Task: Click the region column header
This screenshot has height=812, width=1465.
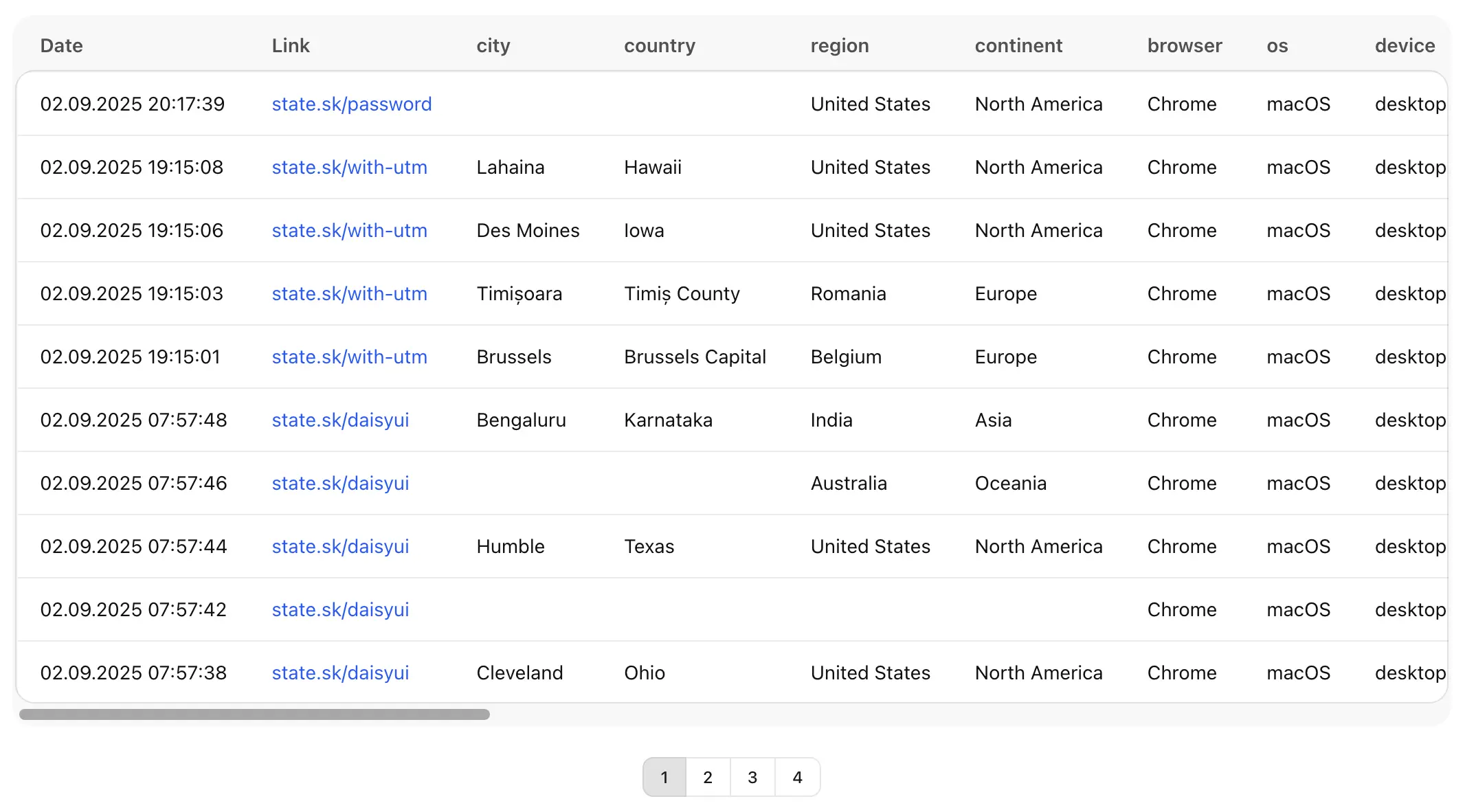Action: [840, 45]
